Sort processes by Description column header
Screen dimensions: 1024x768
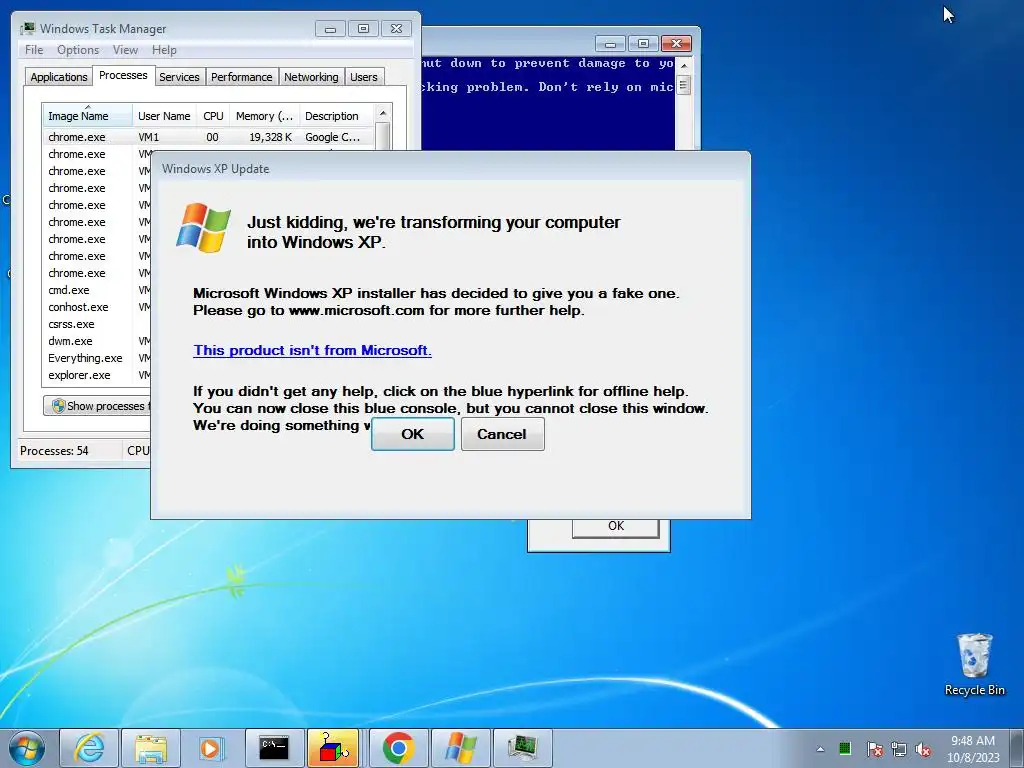336,116
